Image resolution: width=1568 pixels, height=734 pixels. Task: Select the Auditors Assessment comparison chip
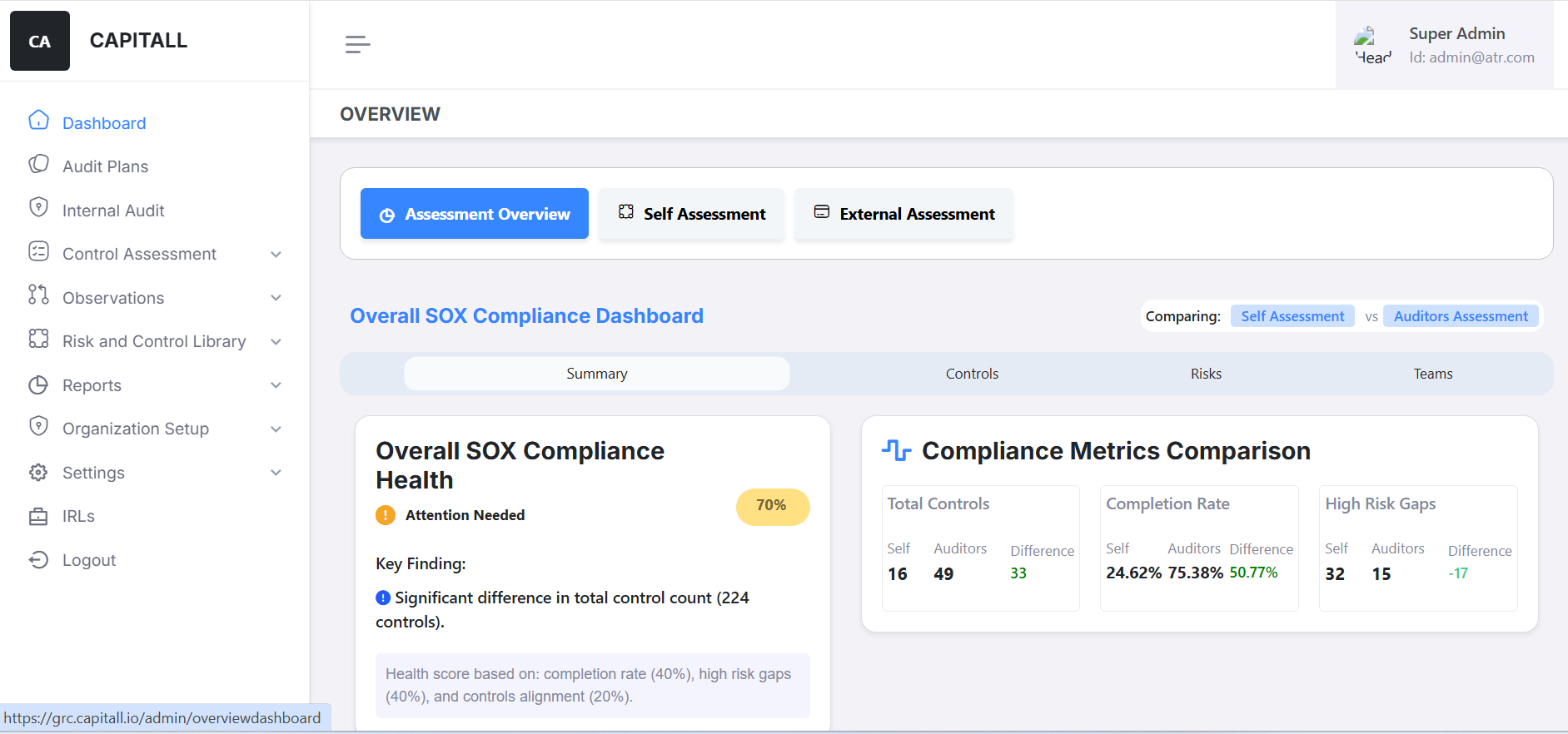click(x=1460, y=316)
